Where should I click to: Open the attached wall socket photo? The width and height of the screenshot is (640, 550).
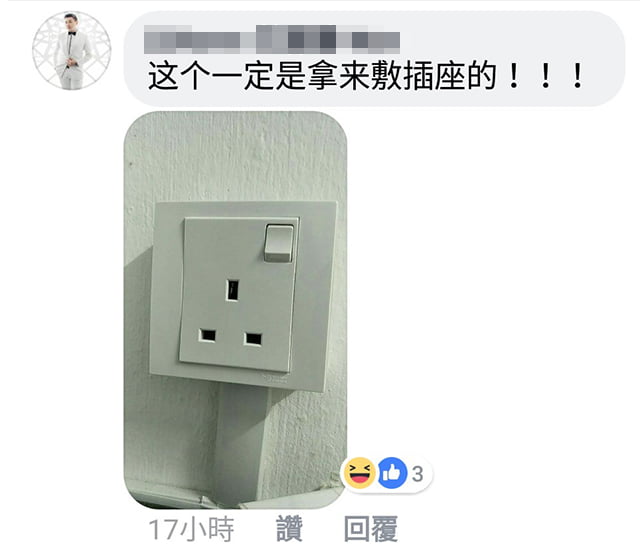(236, 310)
